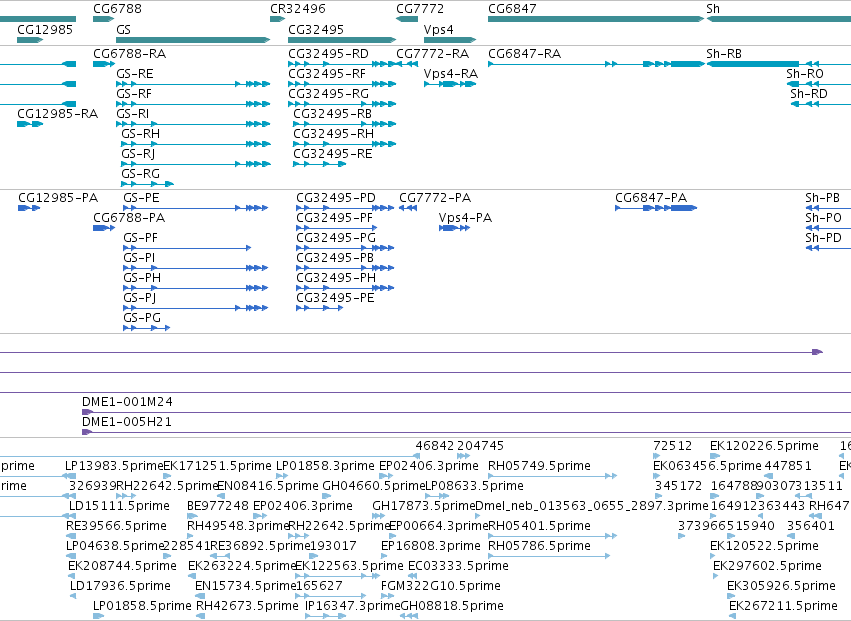The width and height of the screenshot is (851, 621).
Task: Click the CG7772-RA transcript label
Action: pos(433,54)
